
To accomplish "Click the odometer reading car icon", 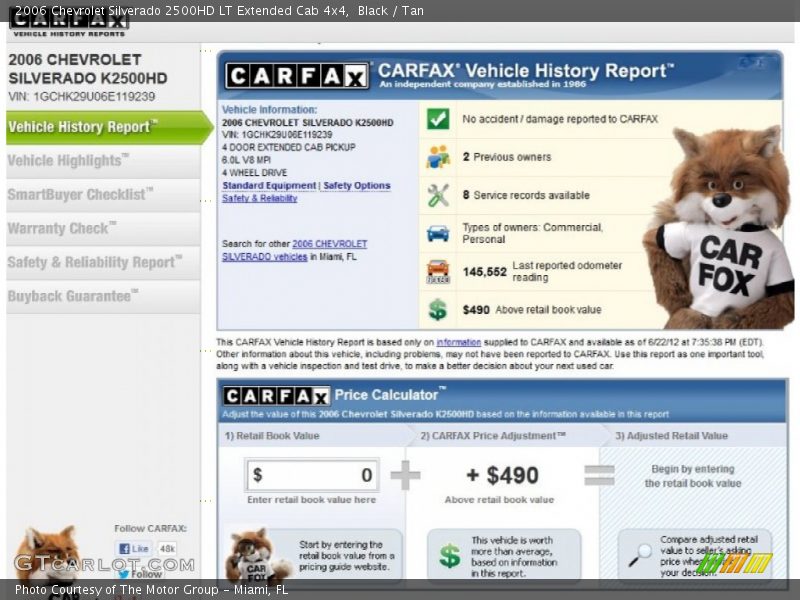I will [438, 271].
